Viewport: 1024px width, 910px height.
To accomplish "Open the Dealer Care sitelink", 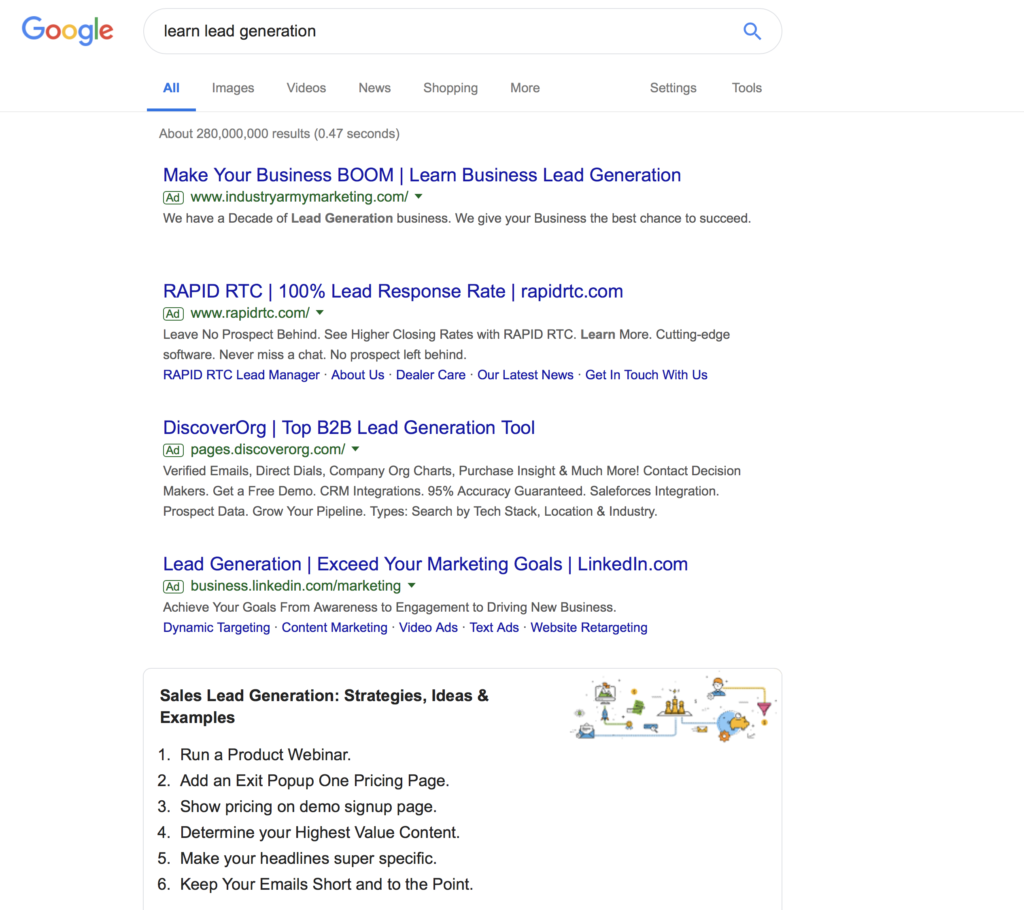I will click(x=430, y=375).
